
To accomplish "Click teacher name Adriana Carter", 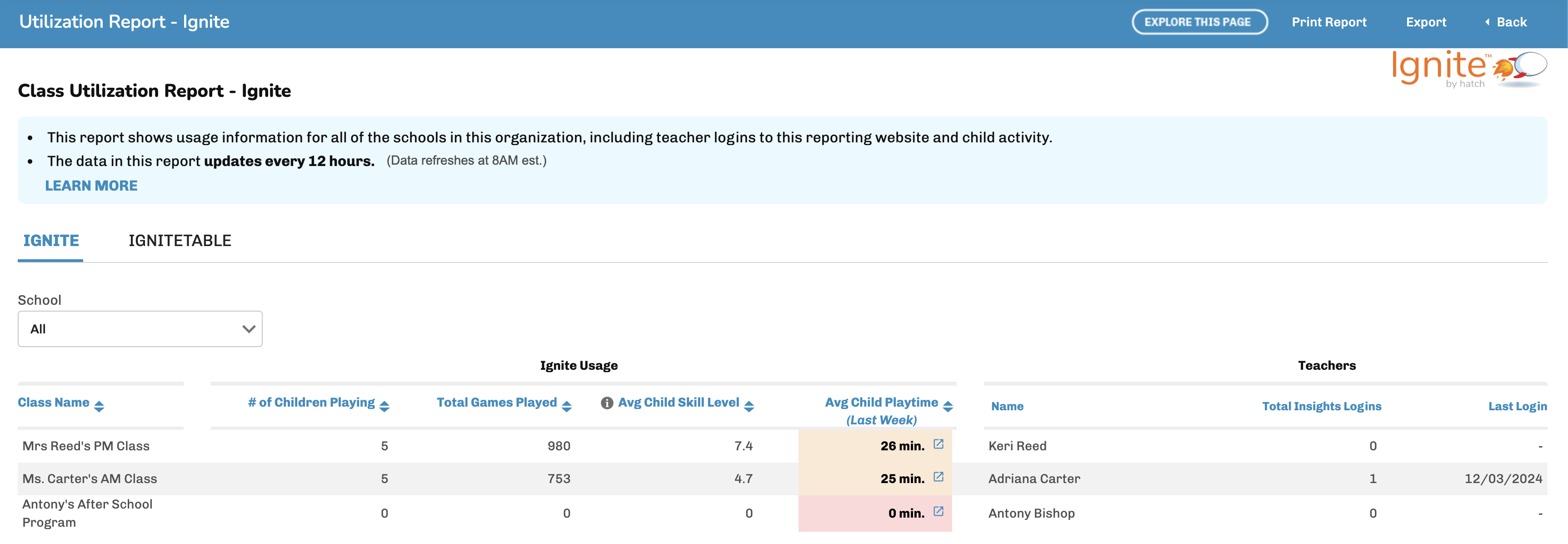I will (1034, 479).
